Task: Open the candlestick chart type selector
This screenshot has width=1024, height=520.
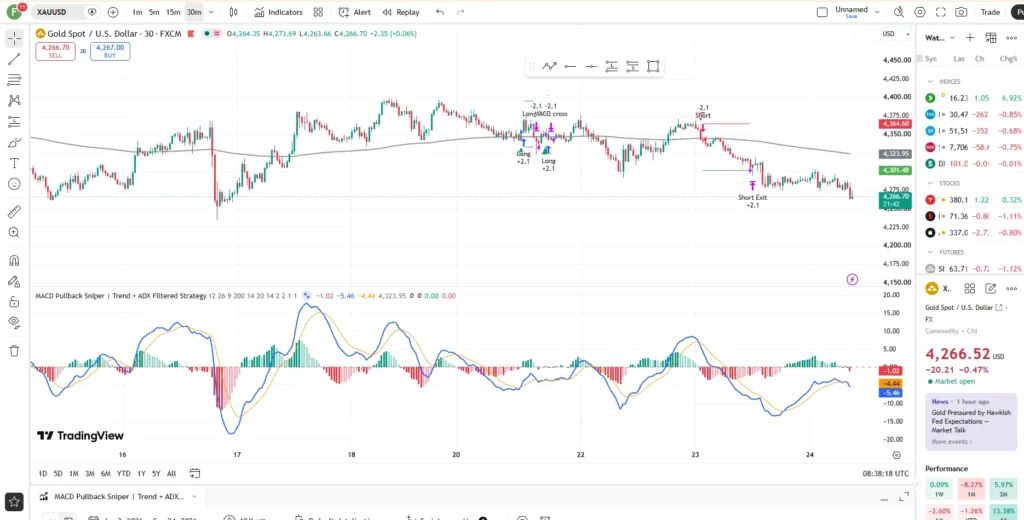Action: coord(234,12)
